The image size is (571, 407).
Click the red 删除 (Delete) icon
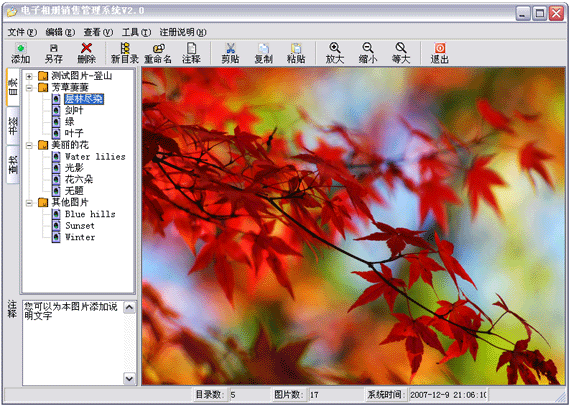point(86,53)
